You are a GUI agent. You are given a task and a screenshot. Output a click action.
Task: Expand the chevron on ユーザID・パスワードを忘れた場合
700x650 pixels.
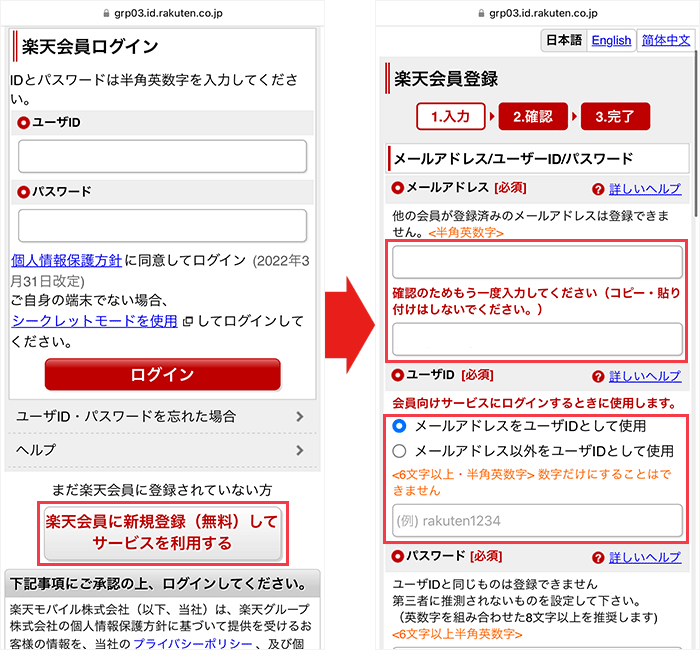click(x=300, y=417)
